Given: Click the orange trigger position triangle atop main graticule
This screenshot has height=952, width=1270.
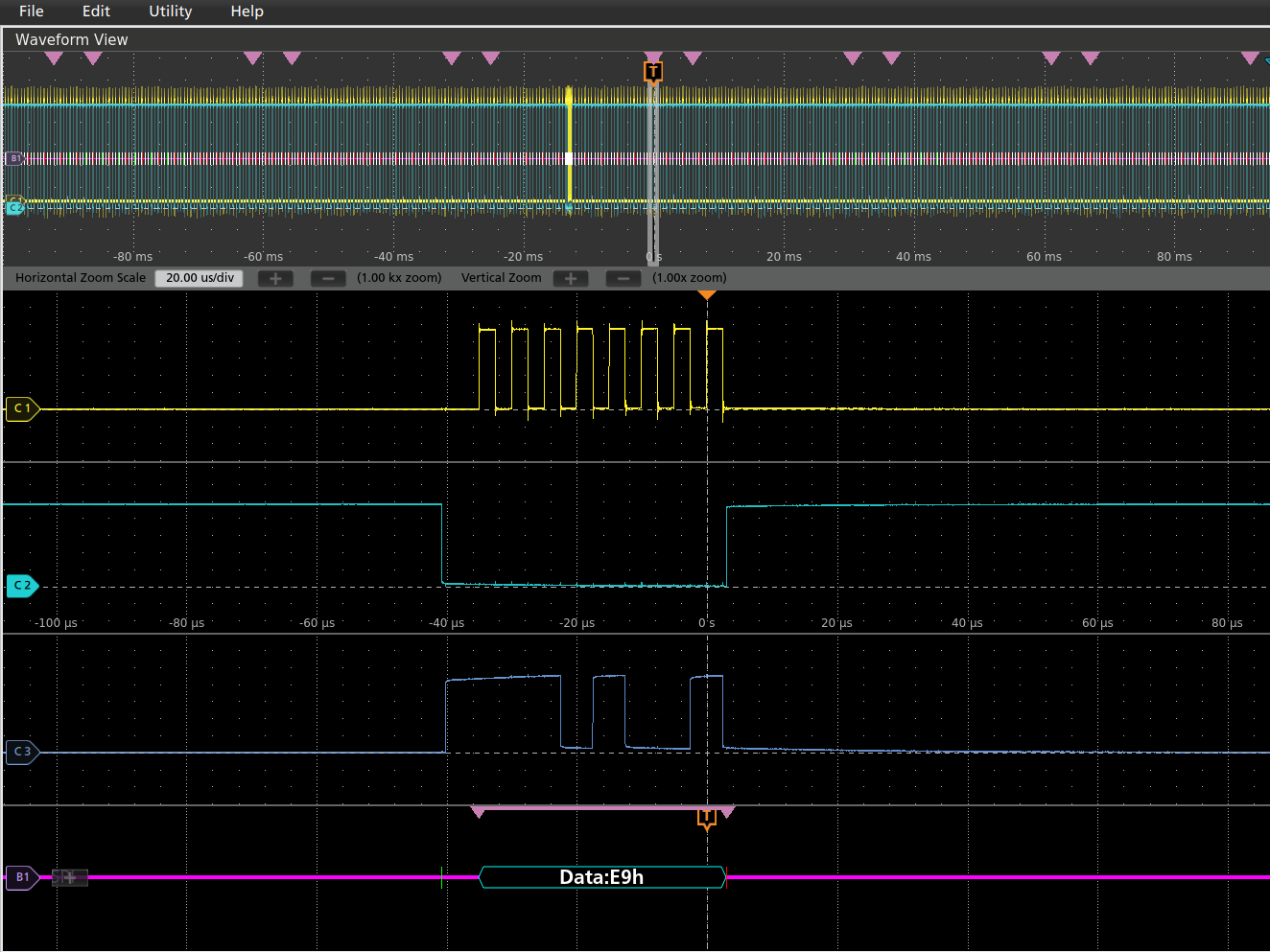Looking at the screenshot, I should click(x=707, y=295).
